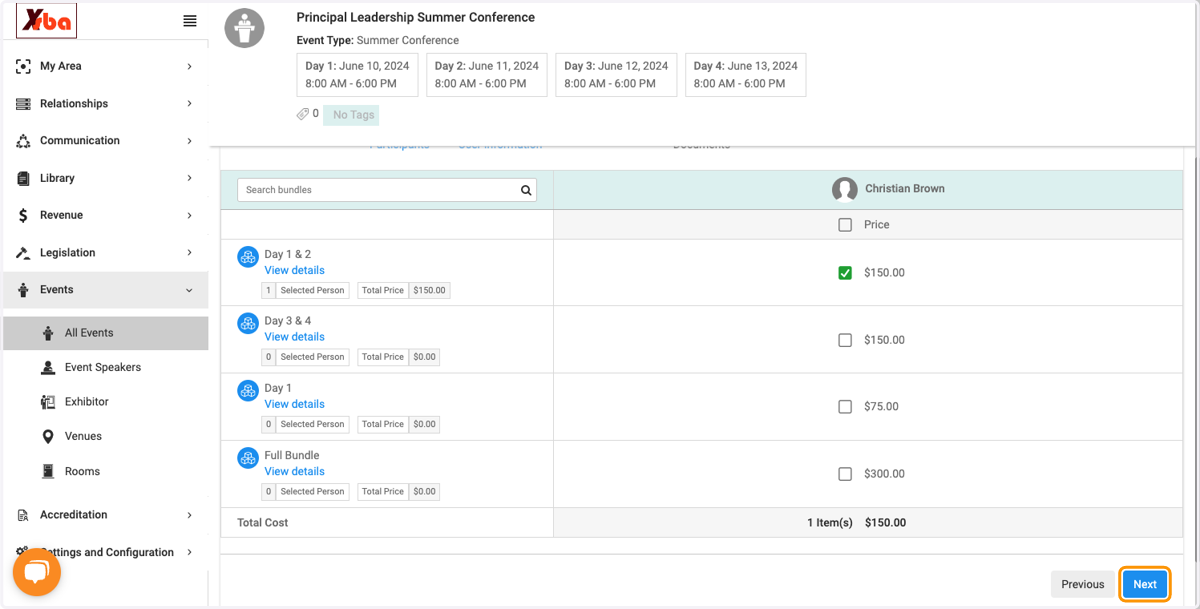
Task: Click the Library book icon
Action: click(x=23, y=178)
